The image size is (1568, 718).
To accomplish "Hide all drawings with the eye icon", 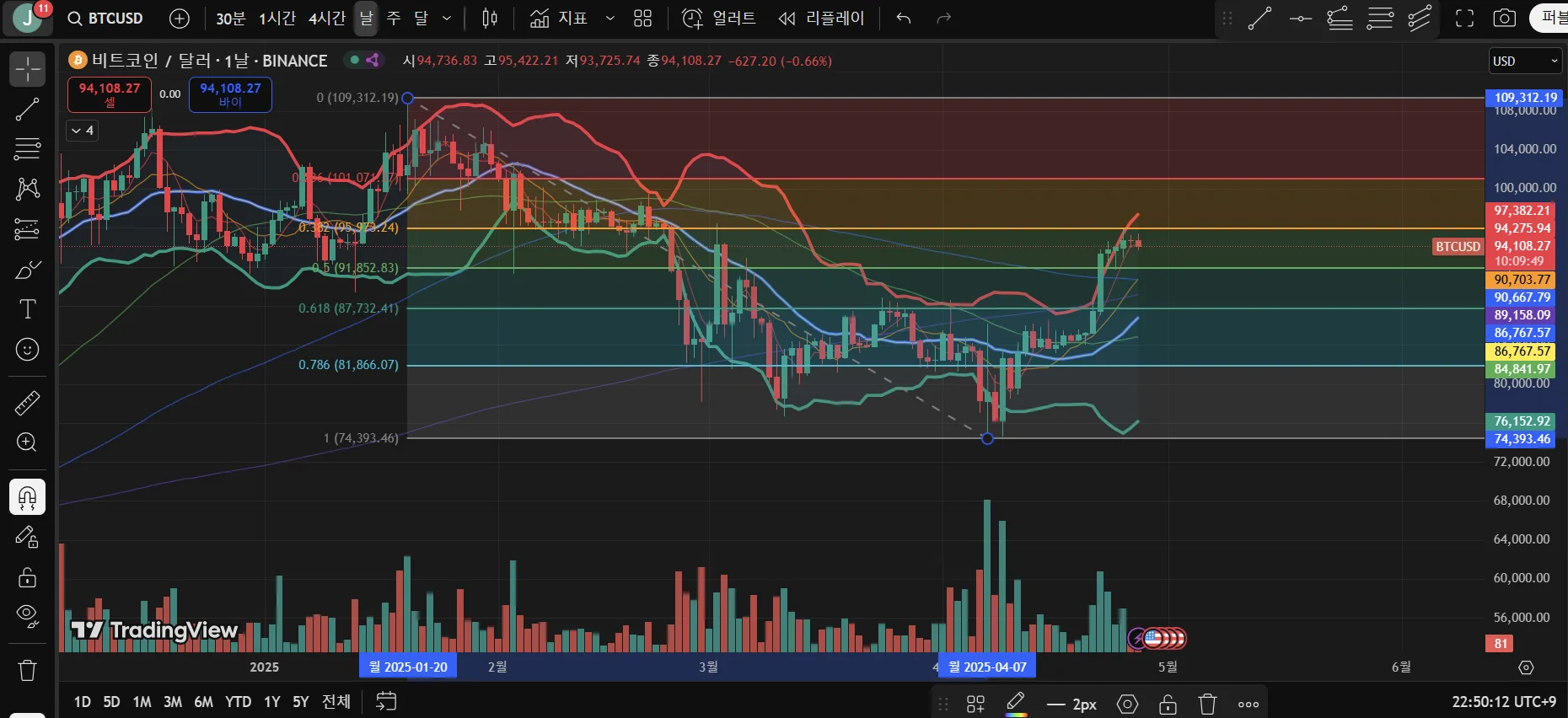I will [x=27, y=616].
